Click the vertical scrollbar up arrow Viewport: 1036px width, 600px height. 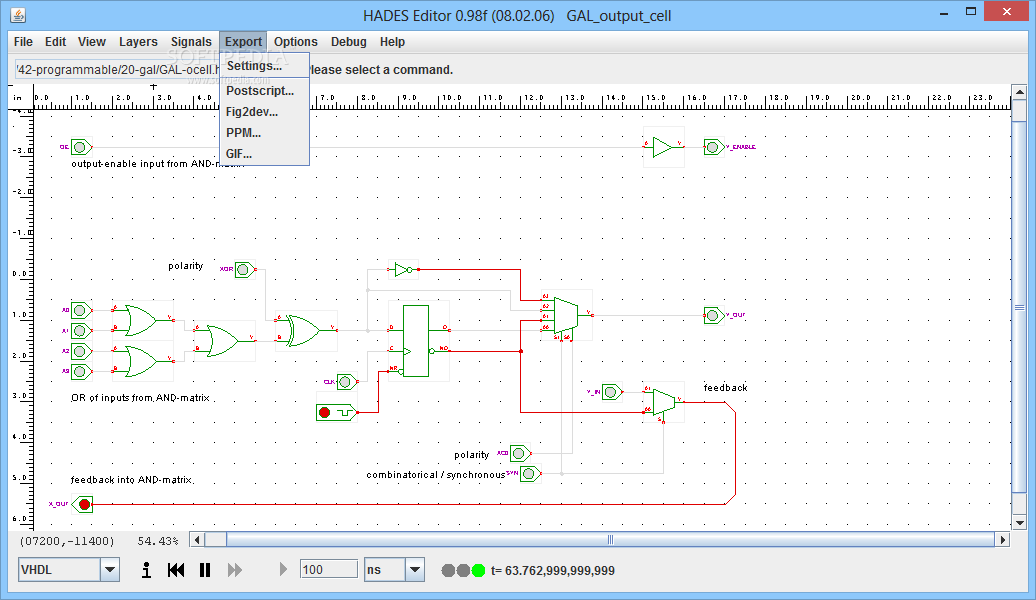coord(1019,92)
